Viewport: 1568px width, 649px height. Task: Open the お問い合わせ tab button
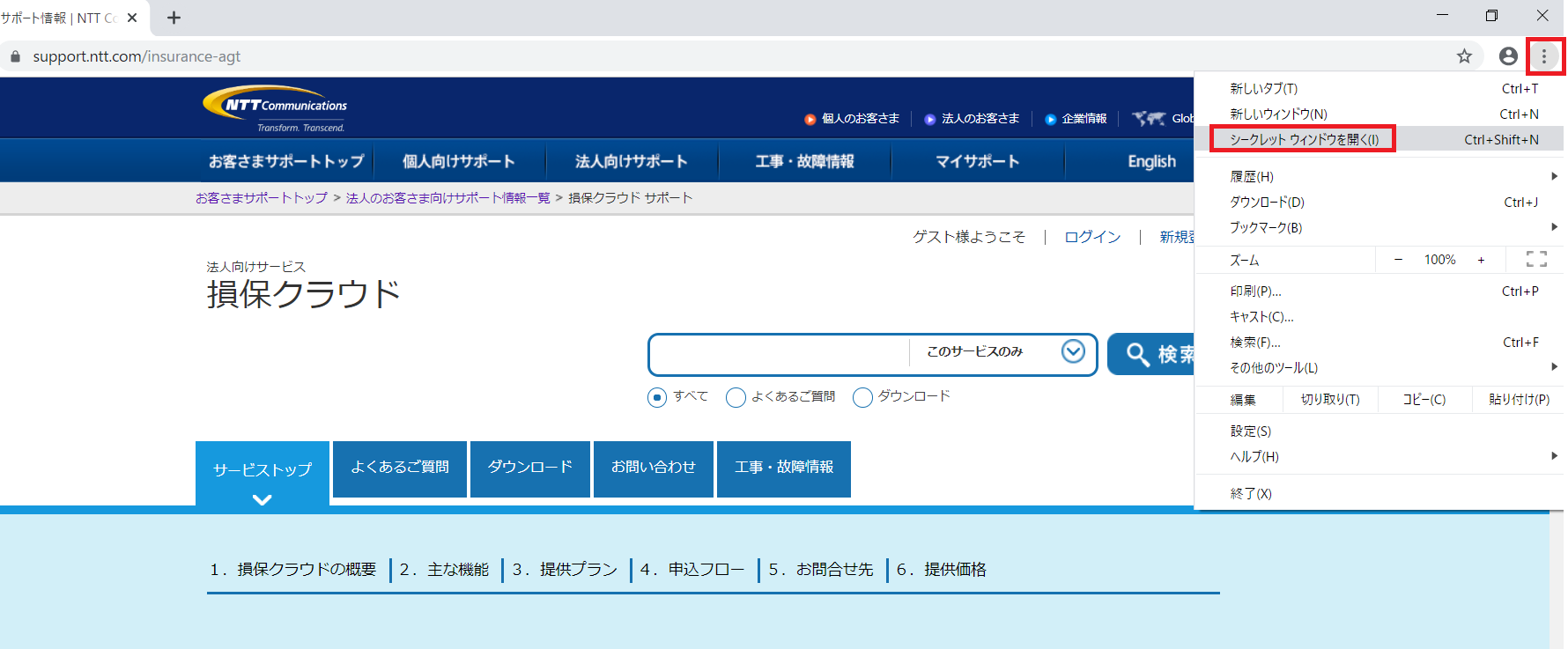(653, 468)
